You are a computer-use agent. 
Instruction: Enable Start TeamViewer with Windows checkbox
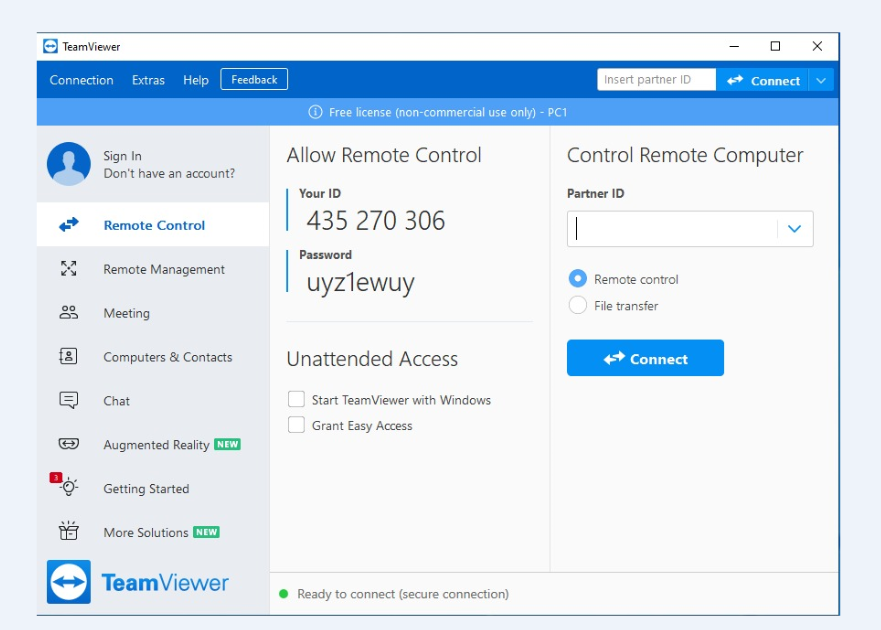(x=296, y=399)
